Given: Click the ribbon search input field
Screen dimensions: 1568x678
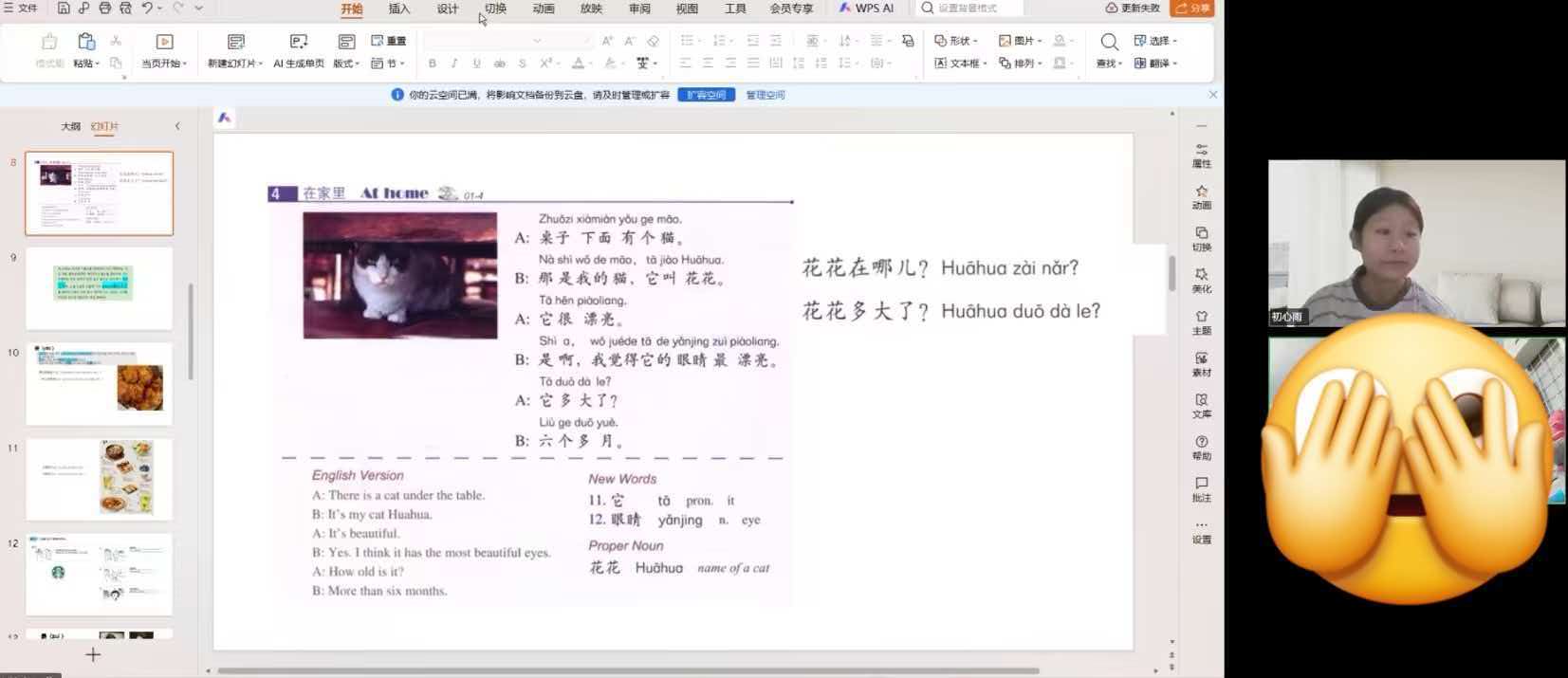Looking at the screenshot, I should click(971, 8).
